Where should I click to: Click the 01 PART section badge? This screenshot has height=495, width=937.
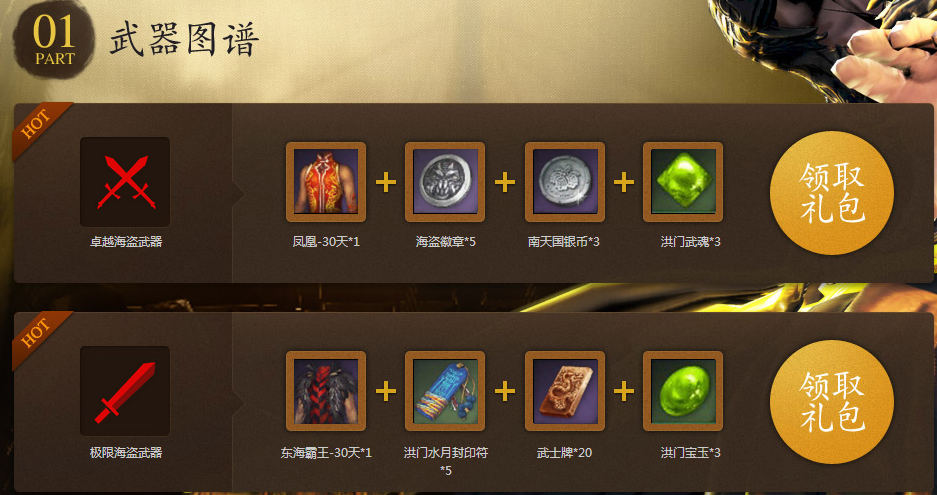(x=54, y=39)
